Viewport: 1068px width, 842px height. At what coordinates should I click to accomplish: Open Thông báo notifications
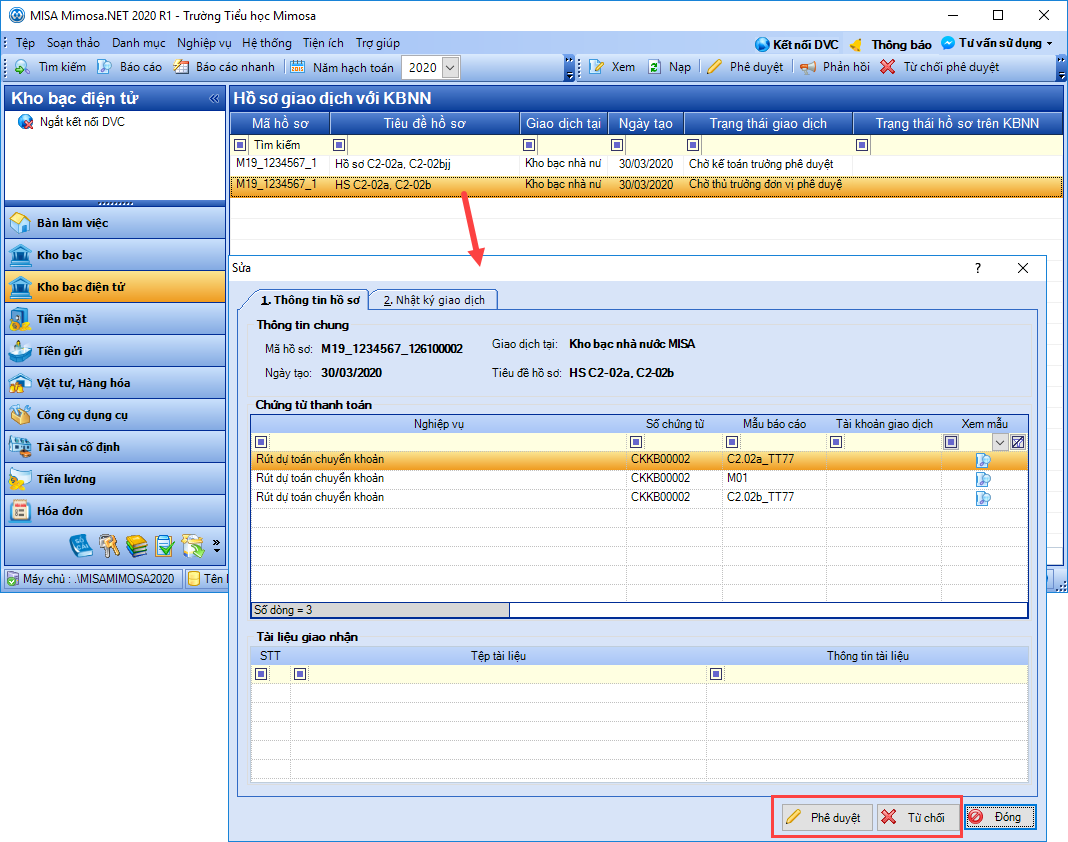point(890,44)
